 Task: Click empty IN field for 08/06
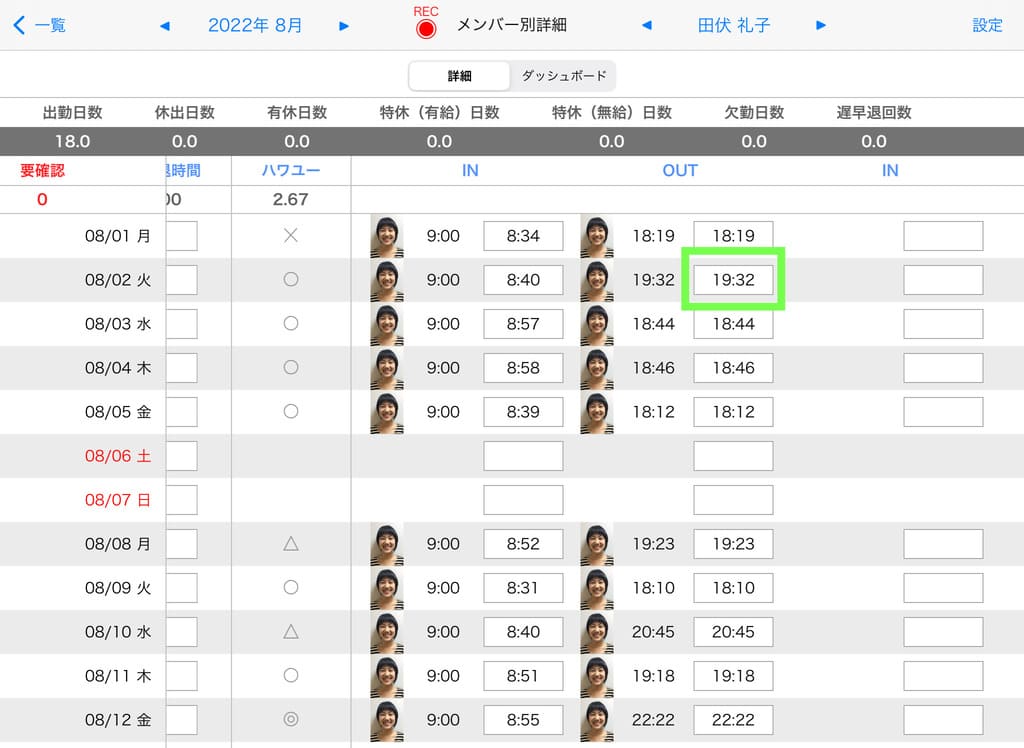pos(523,456)
